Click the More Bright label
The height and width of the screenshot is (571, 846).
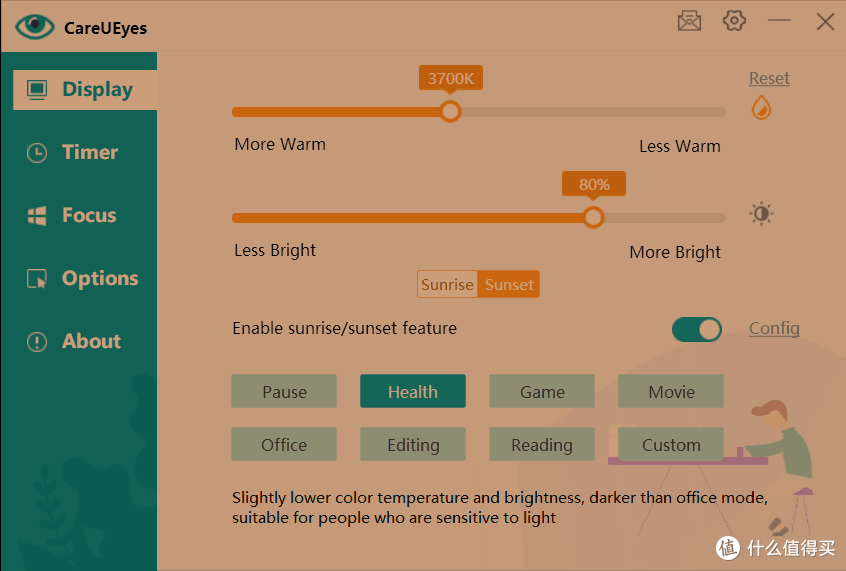[x=675, y=252]
